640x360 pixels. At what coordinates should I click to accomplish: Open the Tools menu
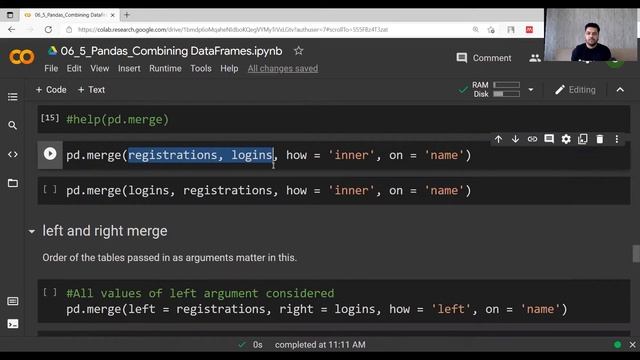201,69
